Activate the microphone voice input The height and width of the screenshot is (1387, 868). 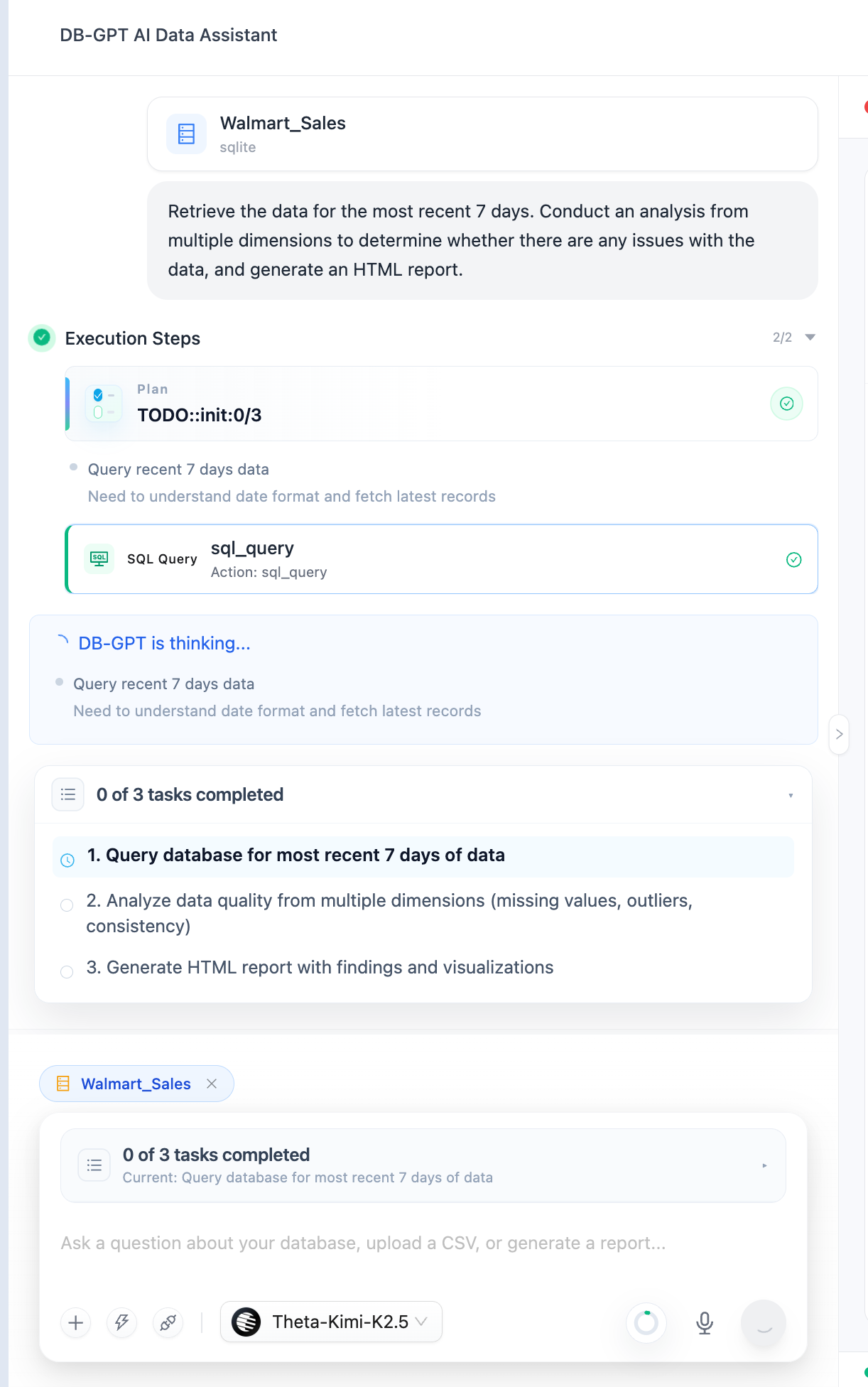coord(705,1322)
